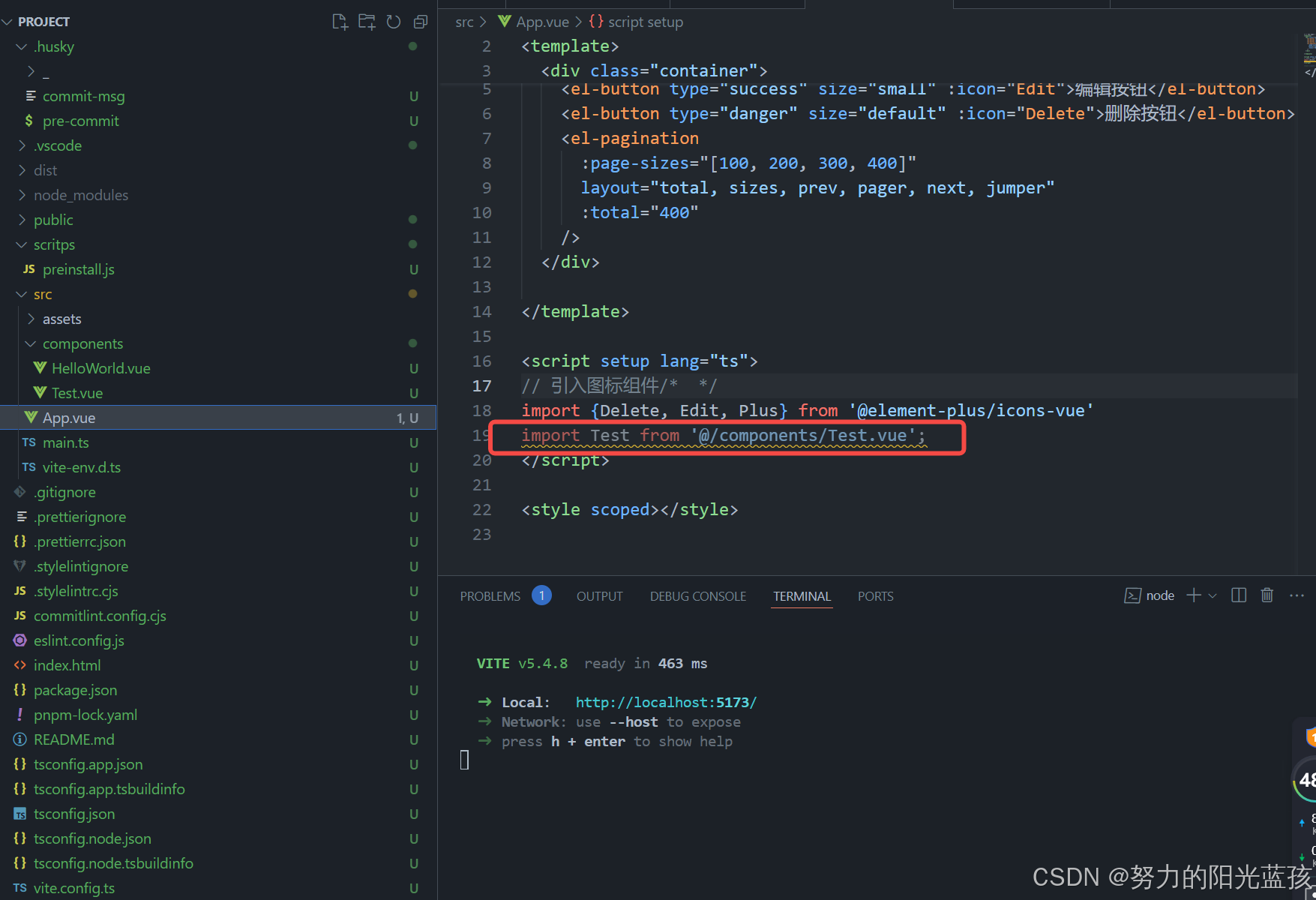Expand the dist folder
Screen dimensions: 1316x900
click(38, 170)
